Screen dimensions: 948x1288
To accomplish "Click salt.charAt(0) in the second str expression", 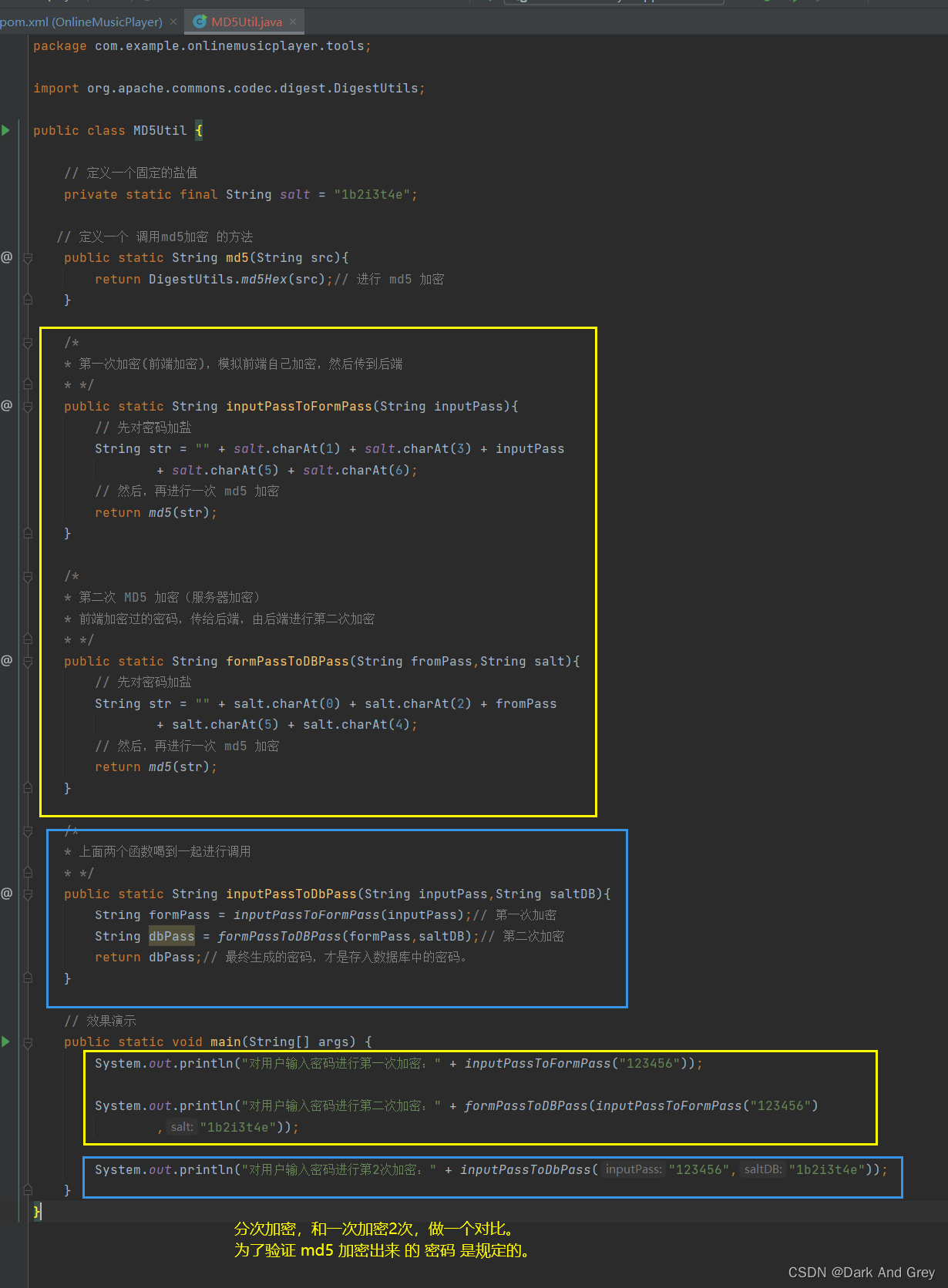I will pos(287,704).
